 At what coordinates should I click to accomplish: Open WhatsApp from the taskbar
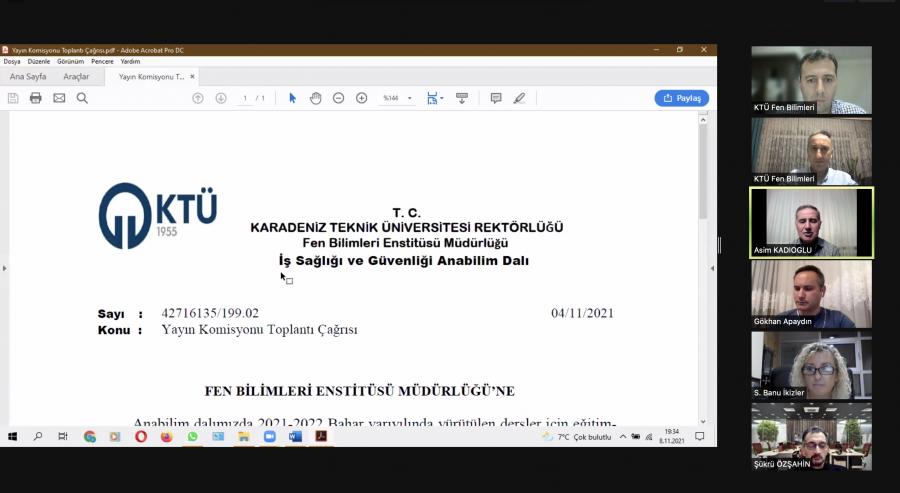click(192, 437)
